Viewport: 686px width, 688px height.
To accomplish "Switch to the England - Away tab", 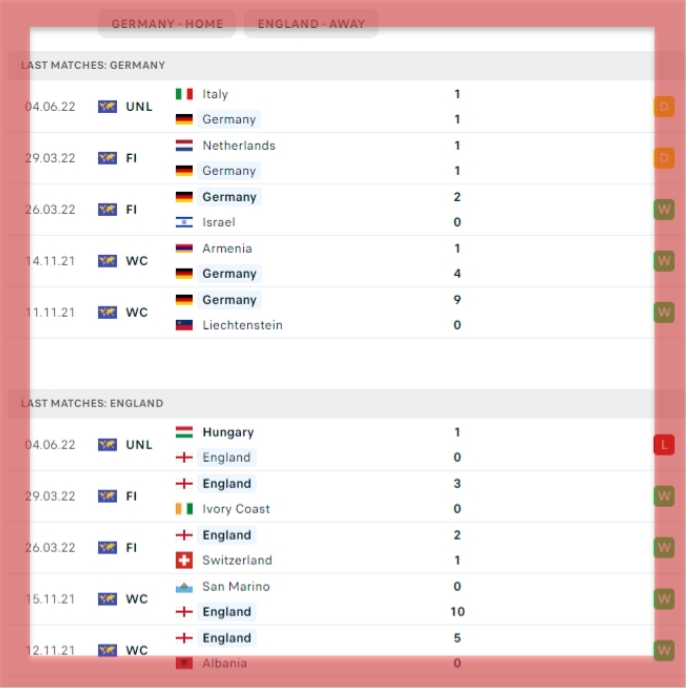I will click(311, 24).
